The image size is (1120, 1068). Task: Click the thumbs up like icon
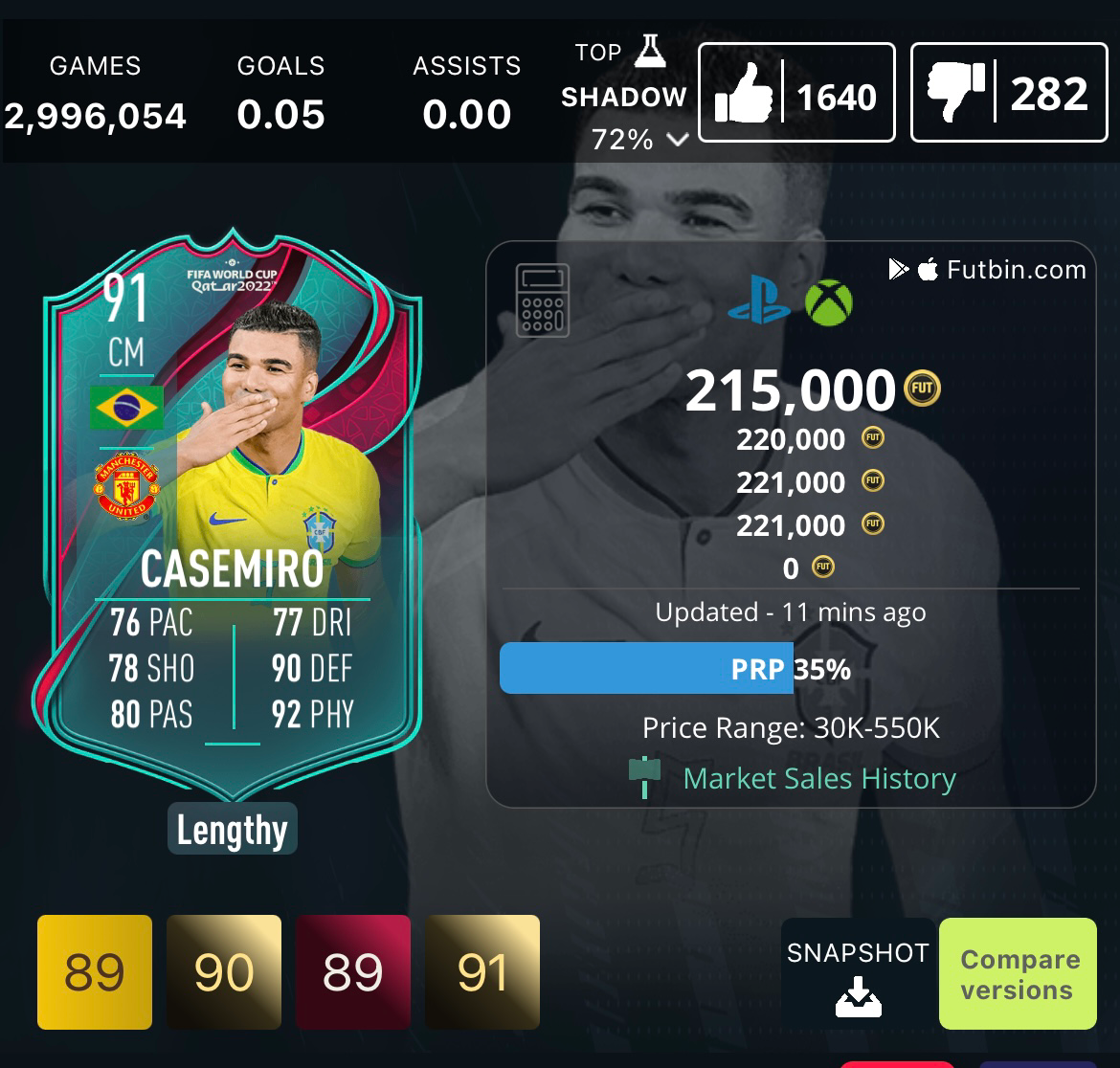coord(745,94)
